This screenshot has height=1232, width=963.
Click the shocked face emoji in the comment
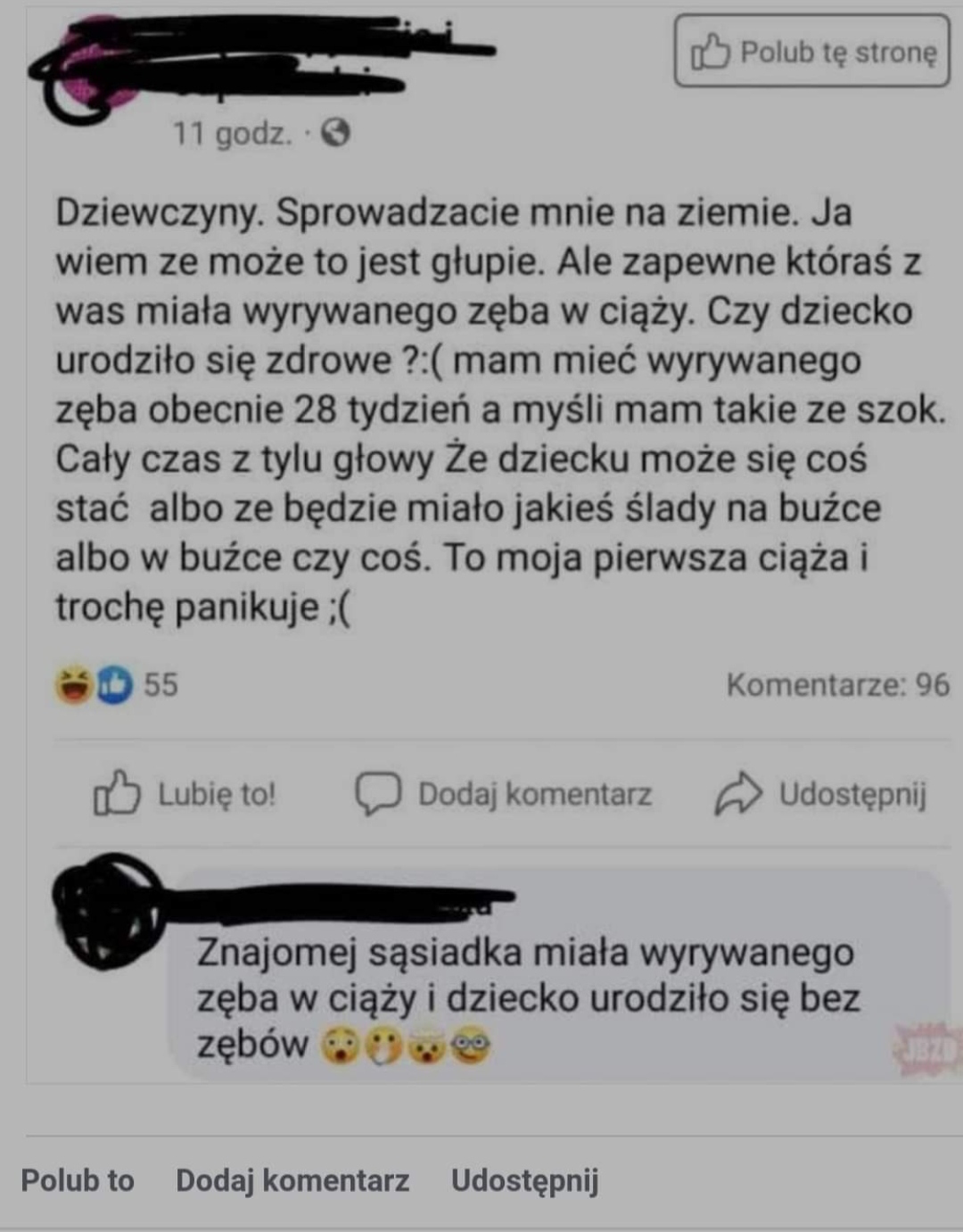[341, 1046]
